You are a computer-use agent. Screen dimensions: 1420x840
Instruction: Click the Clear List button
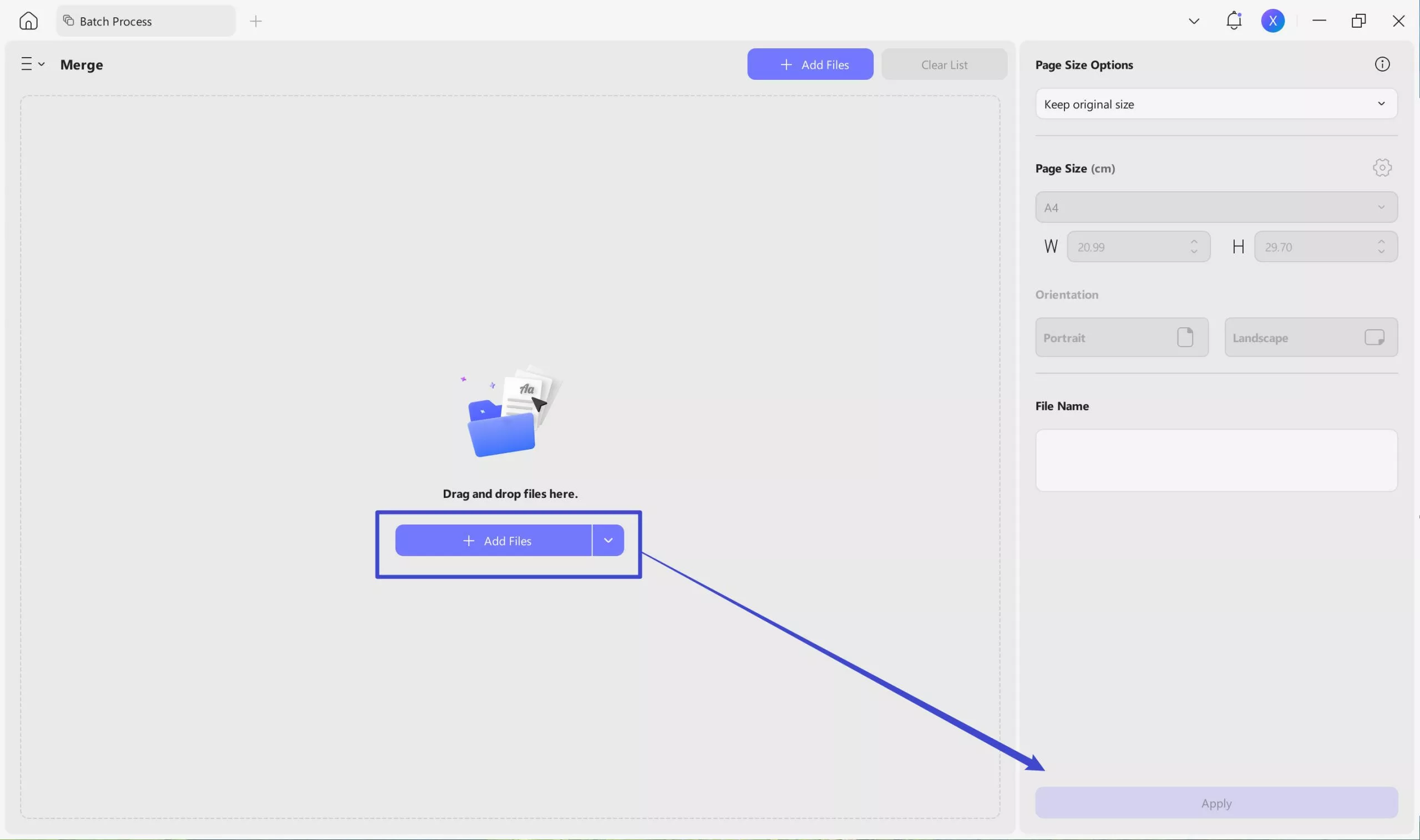(944, 64)
